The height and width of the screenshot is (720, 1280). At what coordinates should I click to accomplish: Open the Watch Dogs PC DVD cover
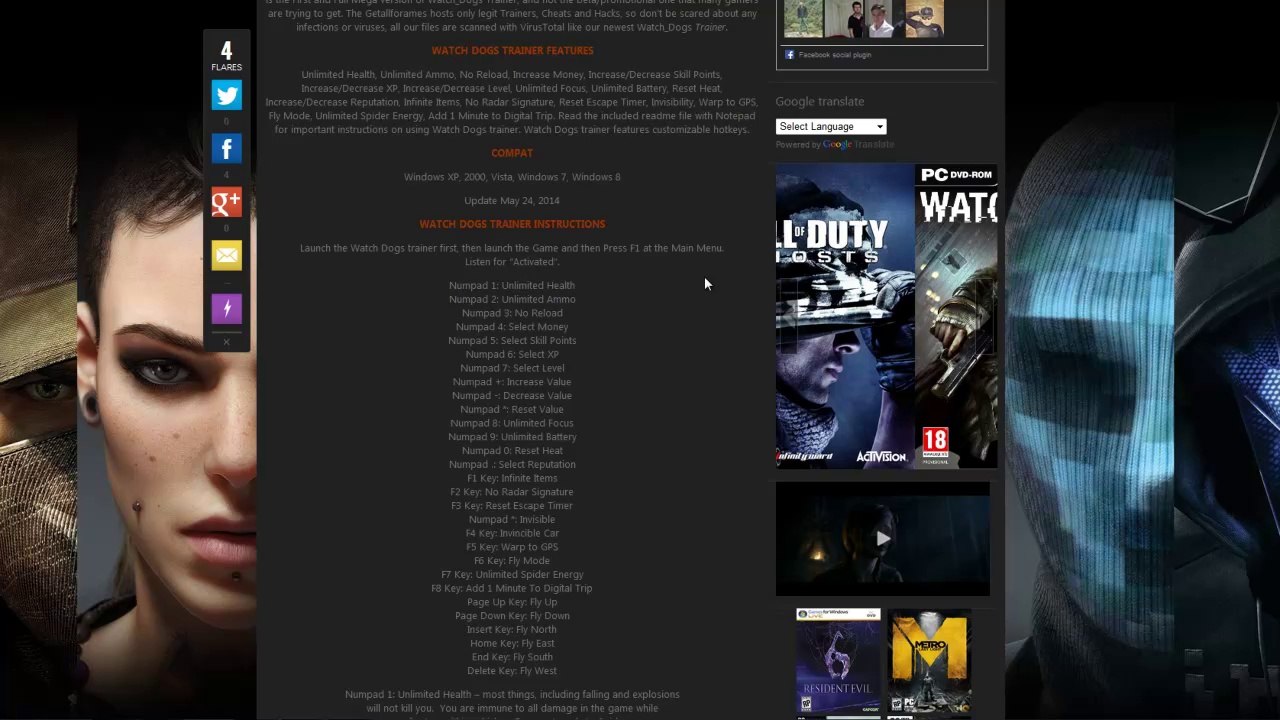(956, 316)
